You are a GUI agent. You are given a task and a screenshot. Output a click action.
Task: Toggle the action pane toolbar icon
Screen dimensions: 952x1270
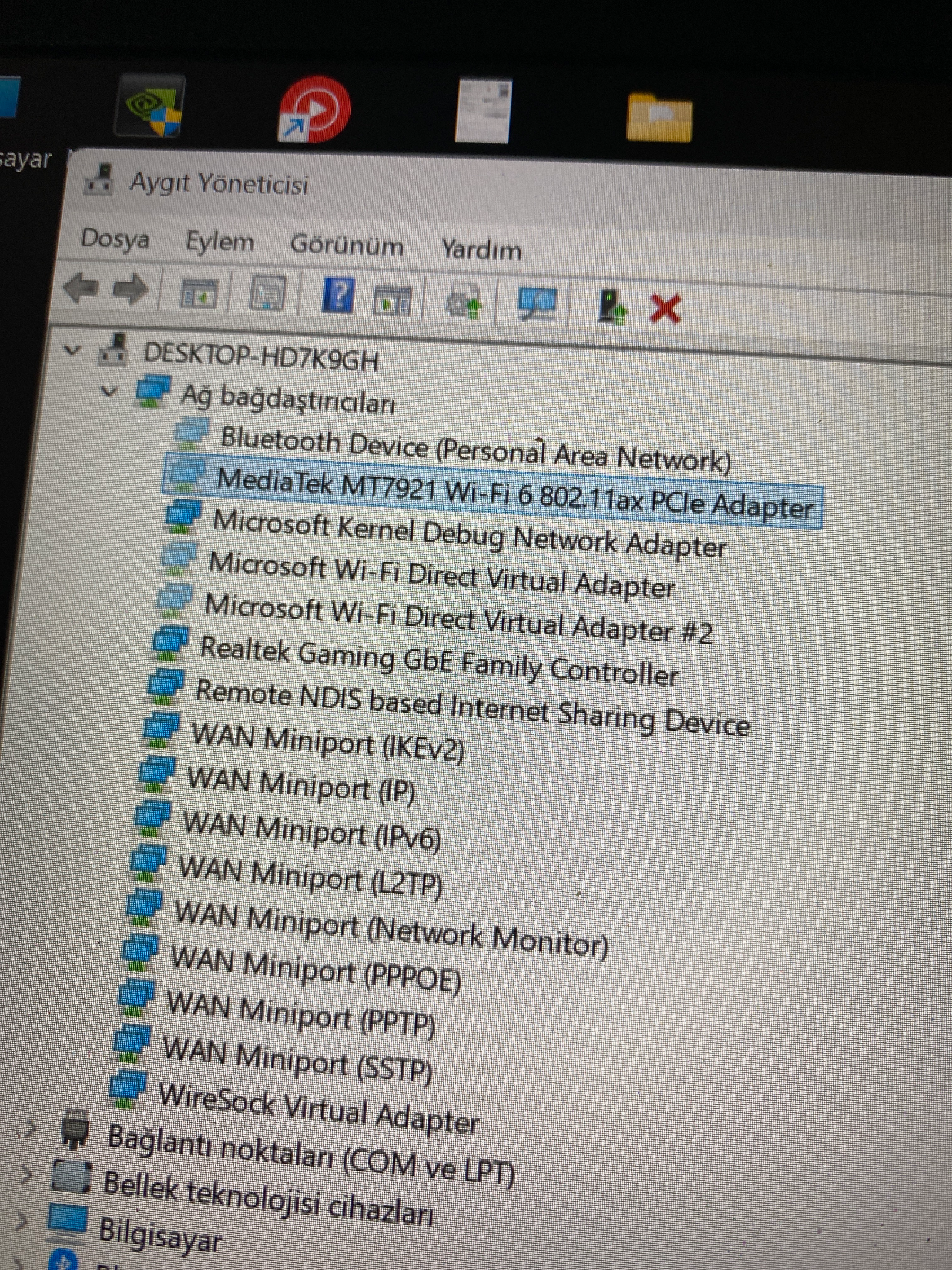click(393, 300)
